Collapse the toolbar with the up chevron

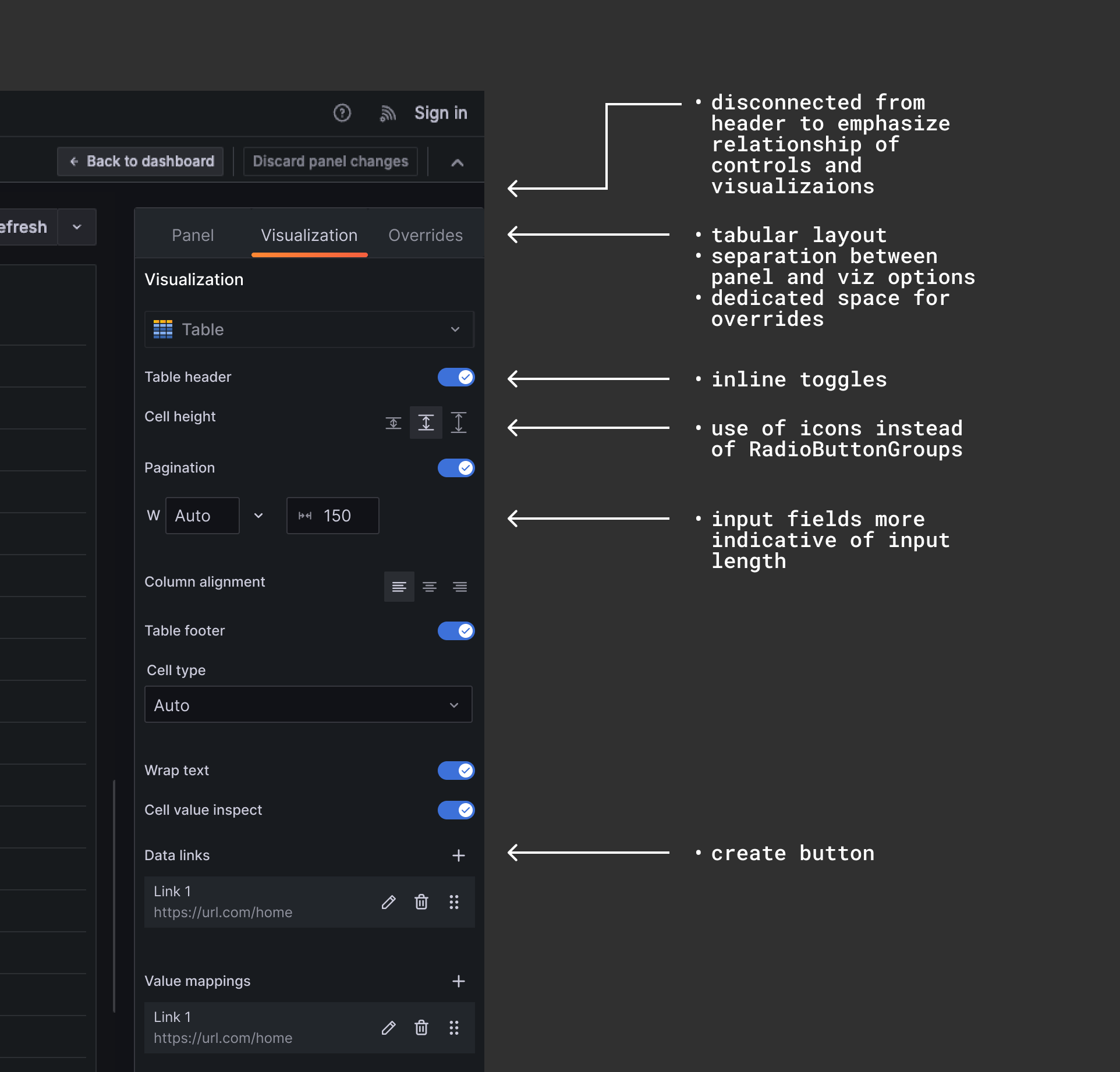[x=457, y=162]
